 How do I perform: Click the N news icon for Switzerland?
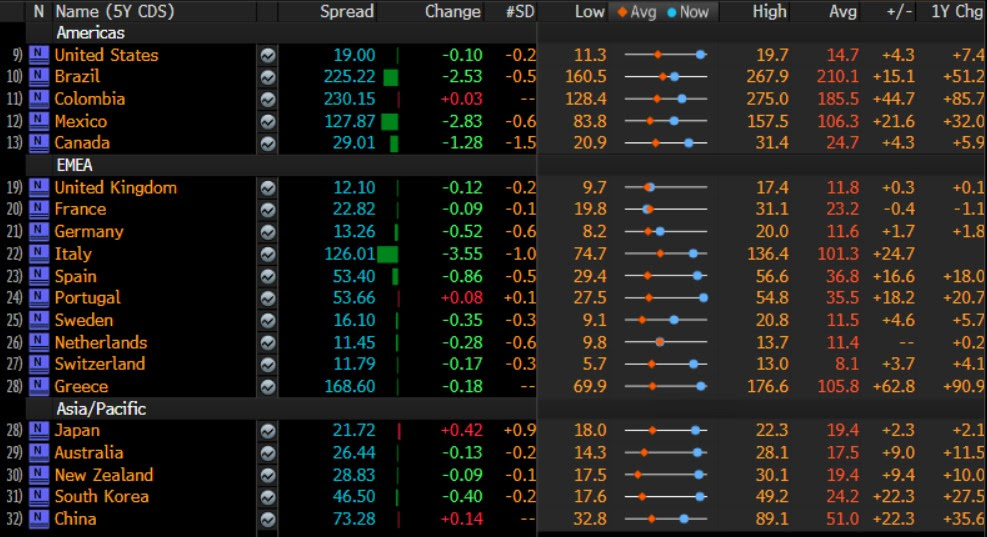[x=39, y=364]
